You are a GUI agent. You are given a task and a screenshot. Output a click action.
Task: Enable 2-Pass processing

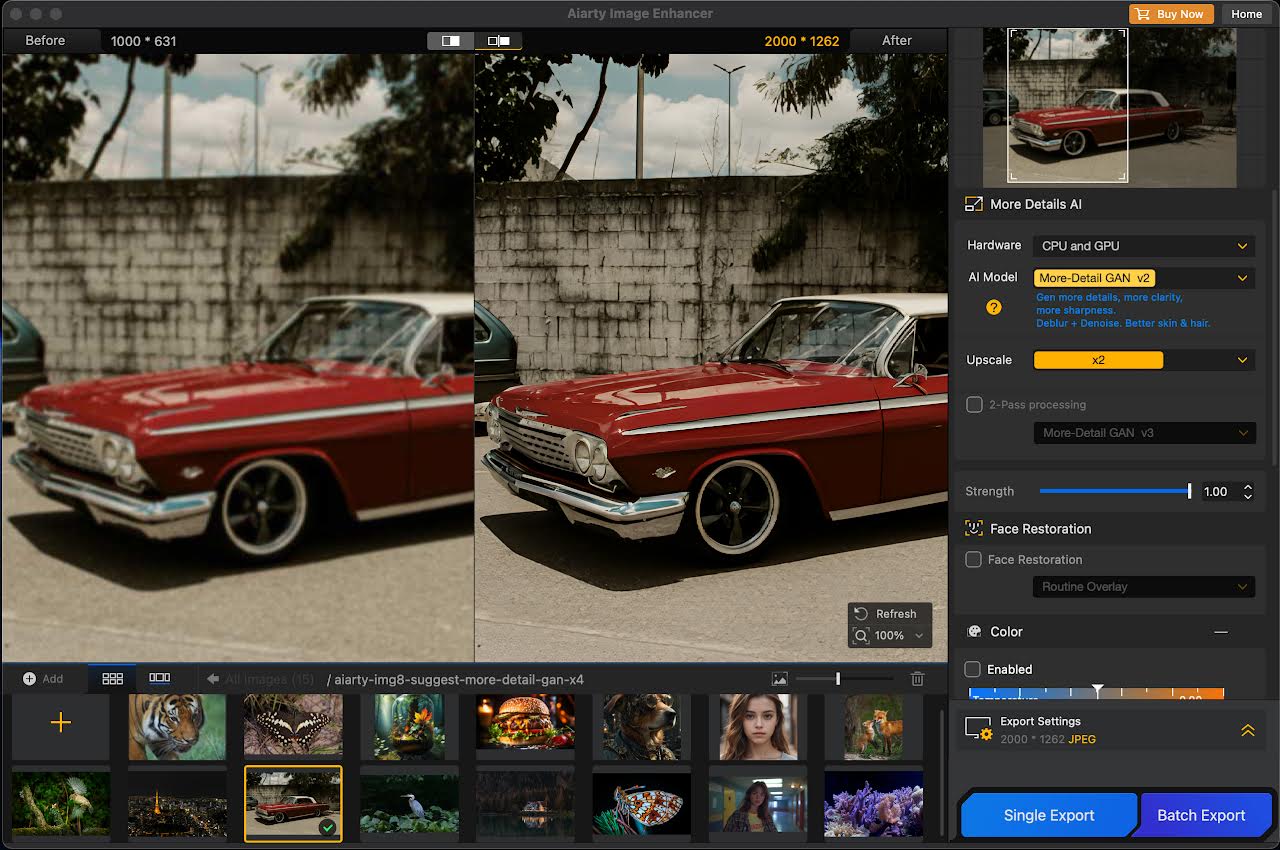coord(974,404)
